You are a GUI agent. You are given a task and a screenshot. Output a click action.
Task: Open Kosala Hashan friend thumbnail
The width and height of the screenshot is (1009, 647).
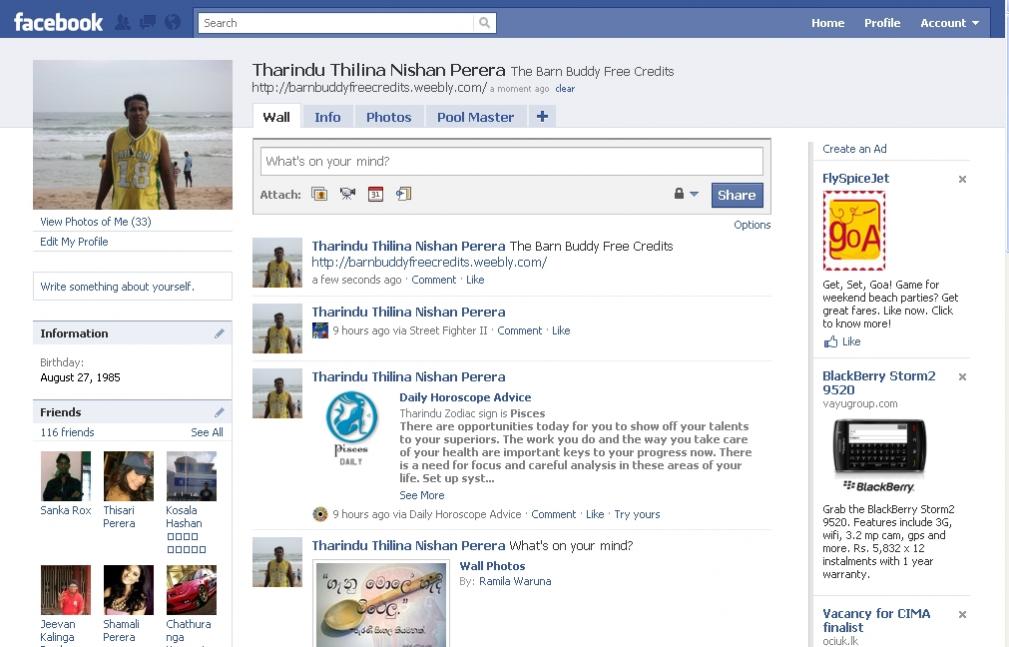[x=192, y=476]
